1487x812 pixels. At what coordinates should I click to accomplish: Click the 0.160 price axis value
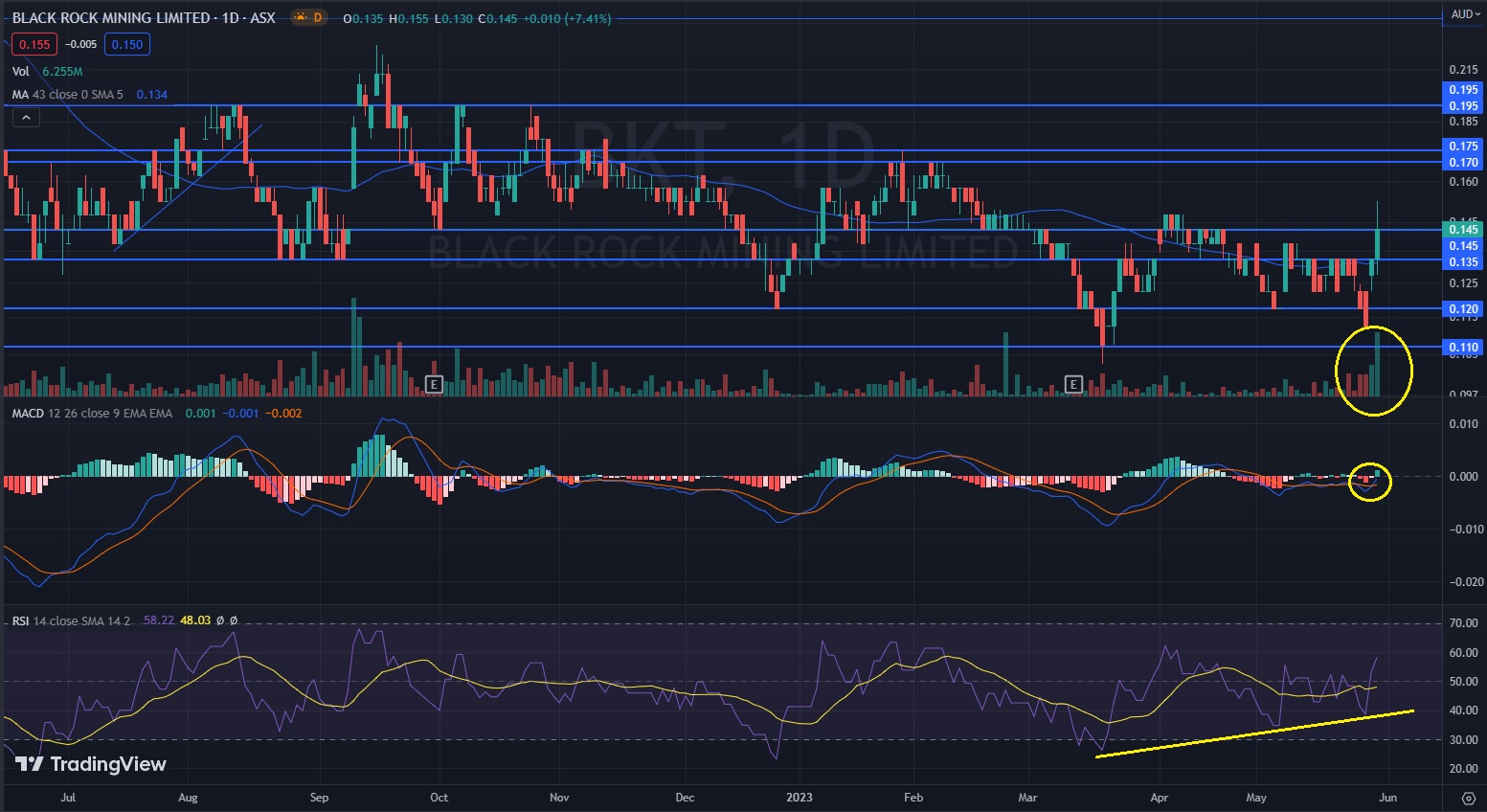pos(1463,182)
